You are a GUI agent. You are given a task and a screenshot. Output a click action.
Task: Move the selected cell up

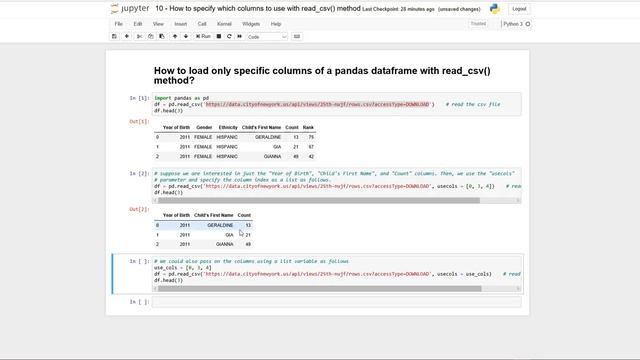(175, 36)
